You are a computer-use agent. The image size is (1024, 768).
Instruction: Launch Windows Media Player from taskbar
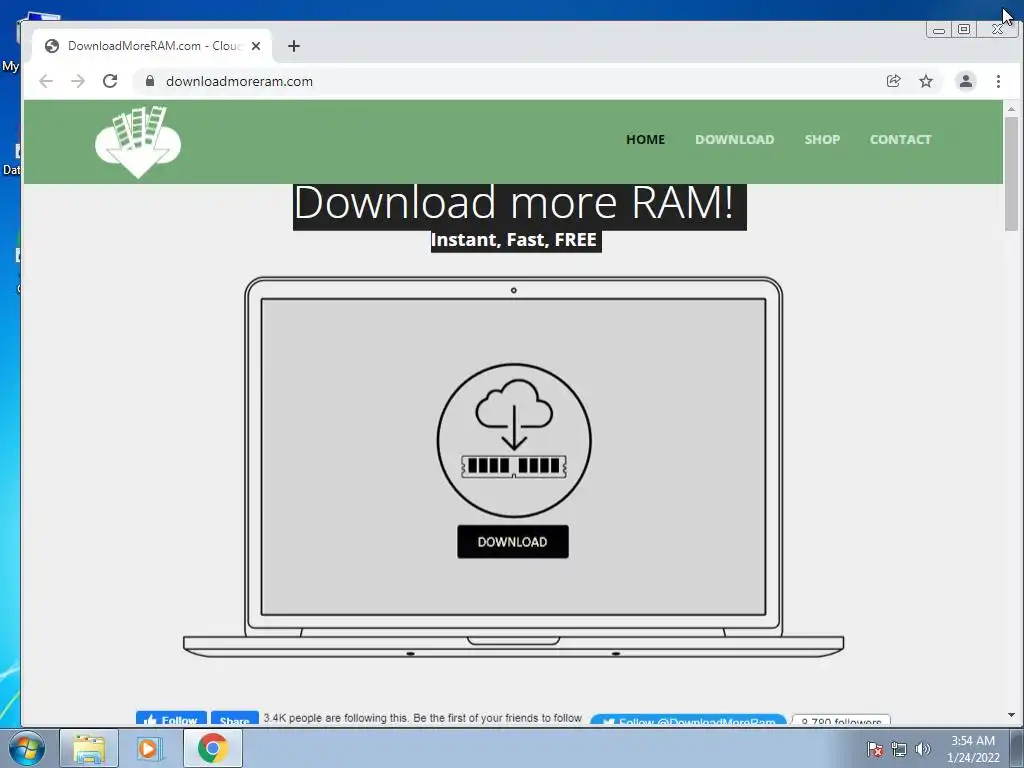point(149,748)
